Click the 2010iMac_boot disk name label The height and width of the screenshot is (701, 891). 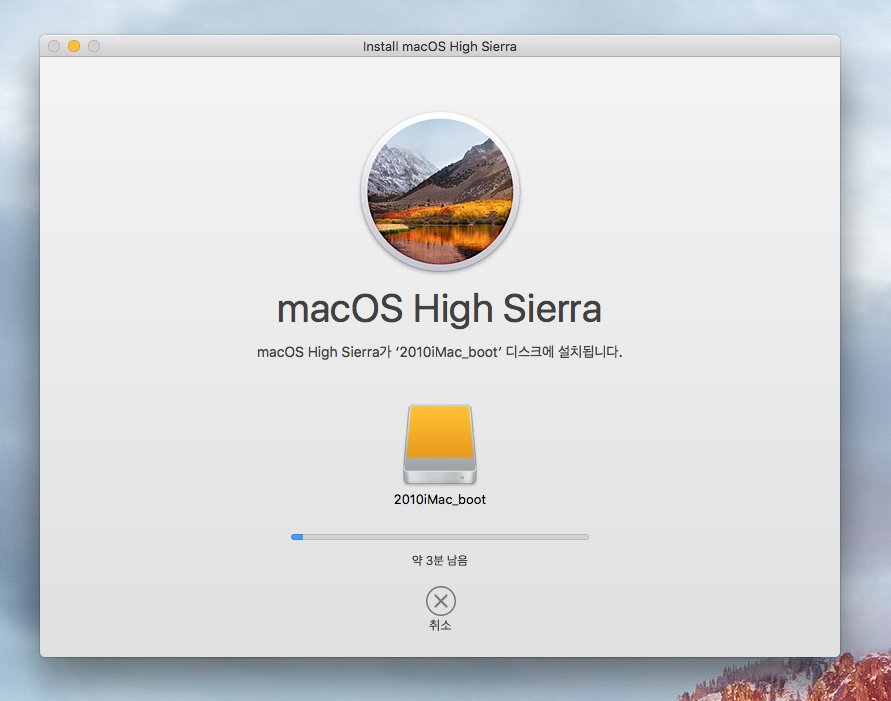click(x=440, y=499)
